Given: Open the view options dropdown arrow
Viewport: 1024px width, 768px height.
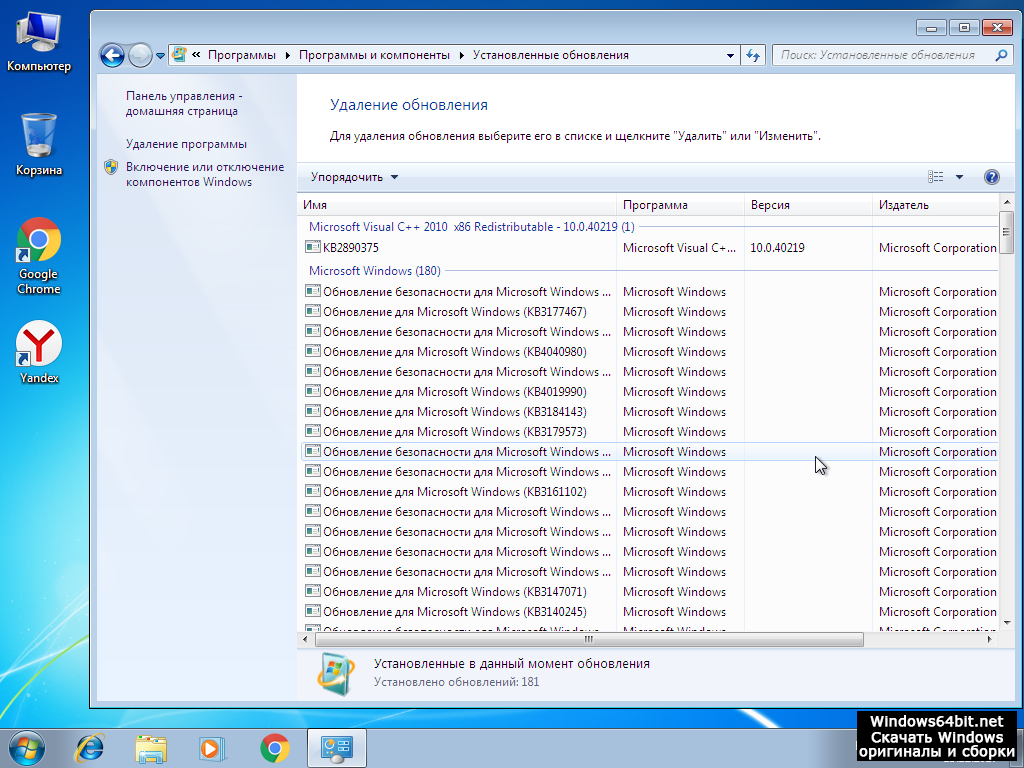Looking at the screenshot, I should pyautogui.click(x=959, y=177).
